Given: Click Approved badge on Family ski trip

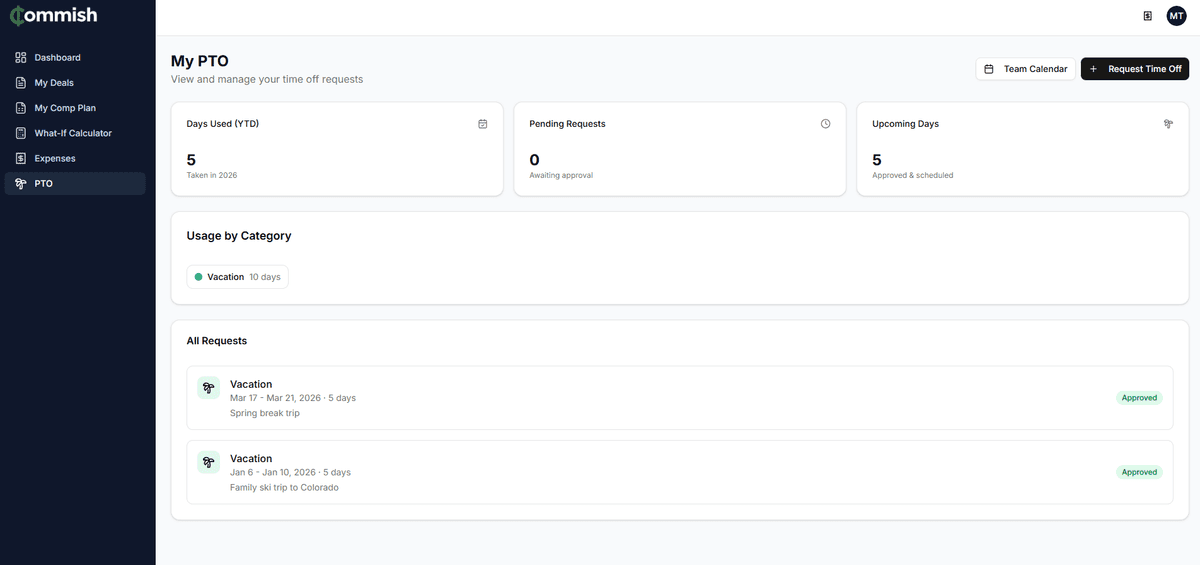Looking at the screenshot, I should pyautogui.click(x=1139, y=472).
